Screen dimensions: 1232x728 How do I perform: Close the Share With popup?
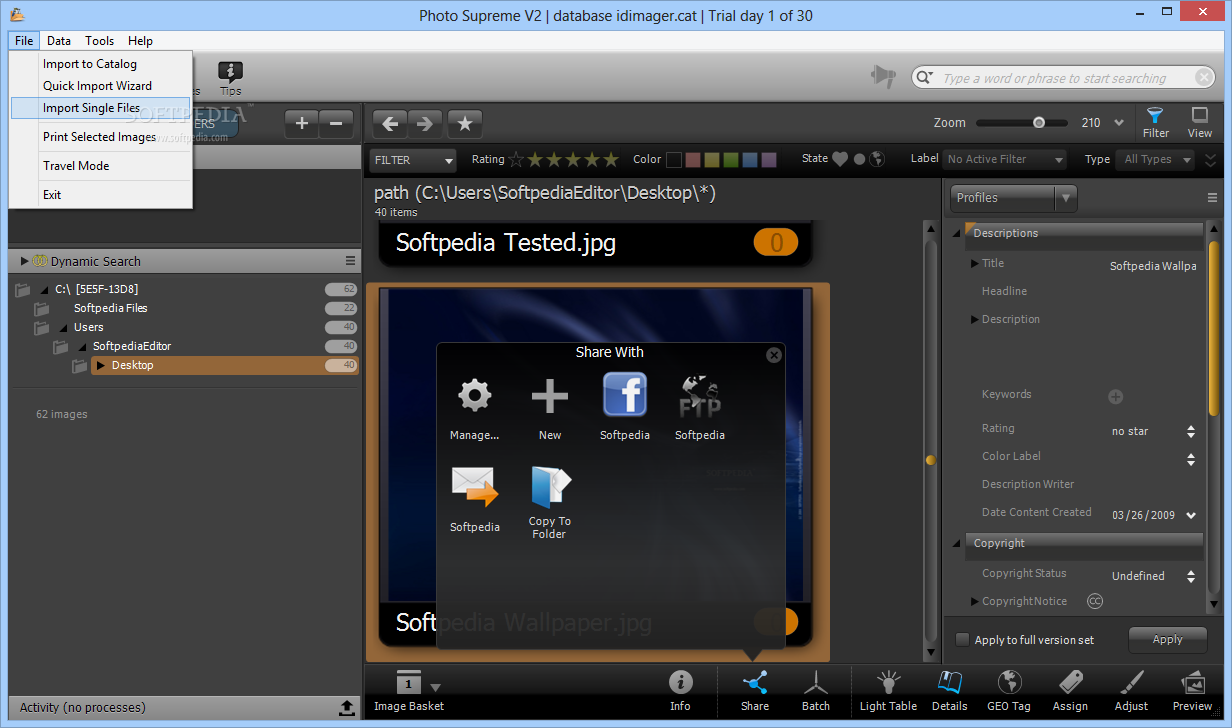point(773,355)
